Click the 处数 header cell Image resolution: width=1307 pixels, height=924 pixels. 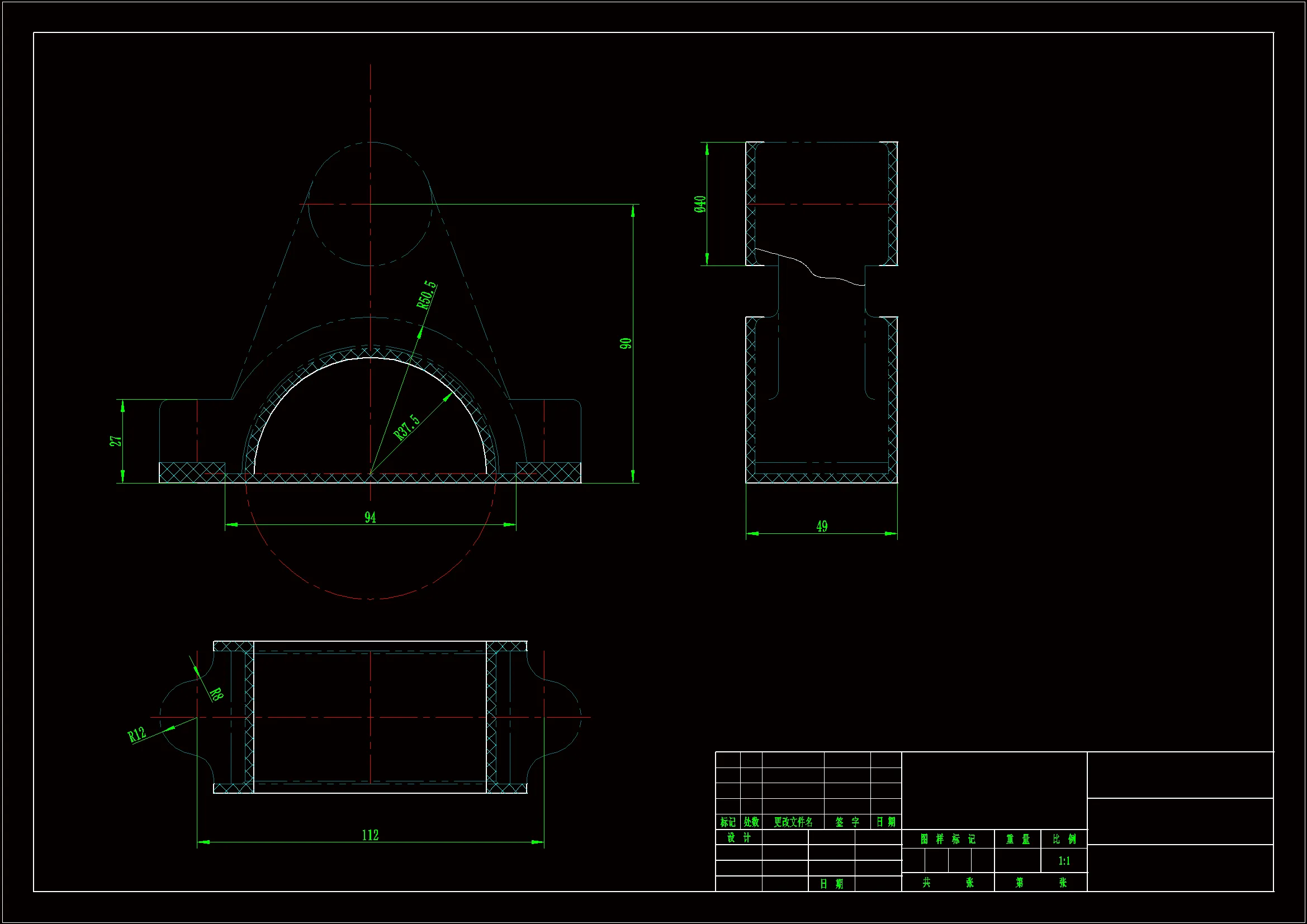point(751,822)
